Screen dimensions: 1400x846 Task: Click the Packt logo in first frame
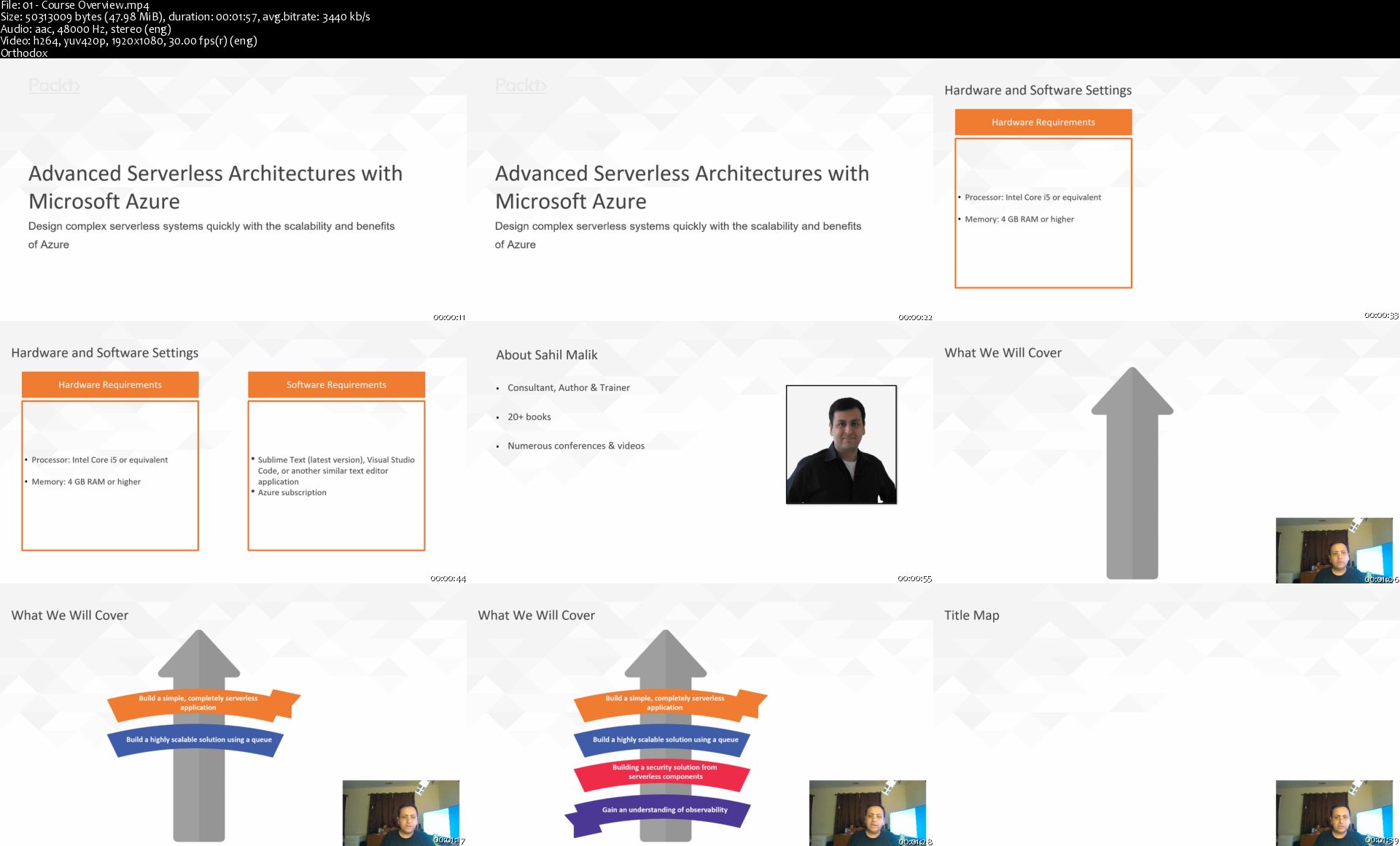point(54,85)
